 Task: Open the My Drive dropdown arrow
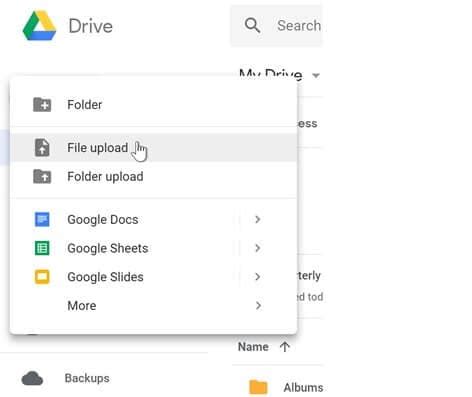click(316, 76)
